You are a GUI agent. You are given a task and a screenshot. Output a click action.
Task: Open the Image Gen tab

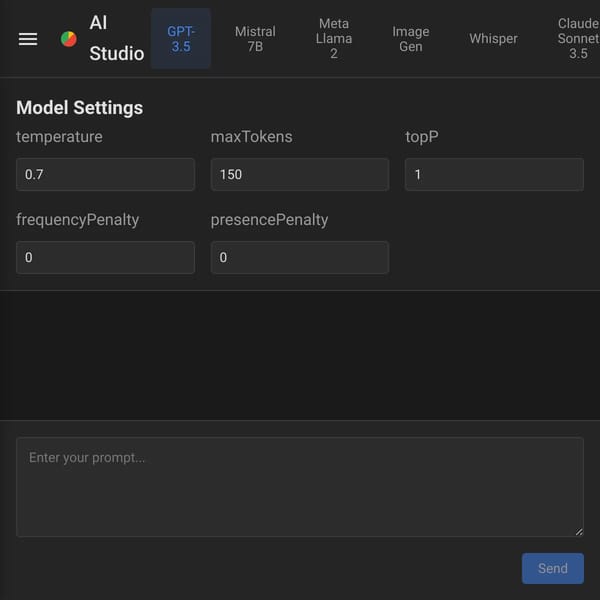click(411, 39)
